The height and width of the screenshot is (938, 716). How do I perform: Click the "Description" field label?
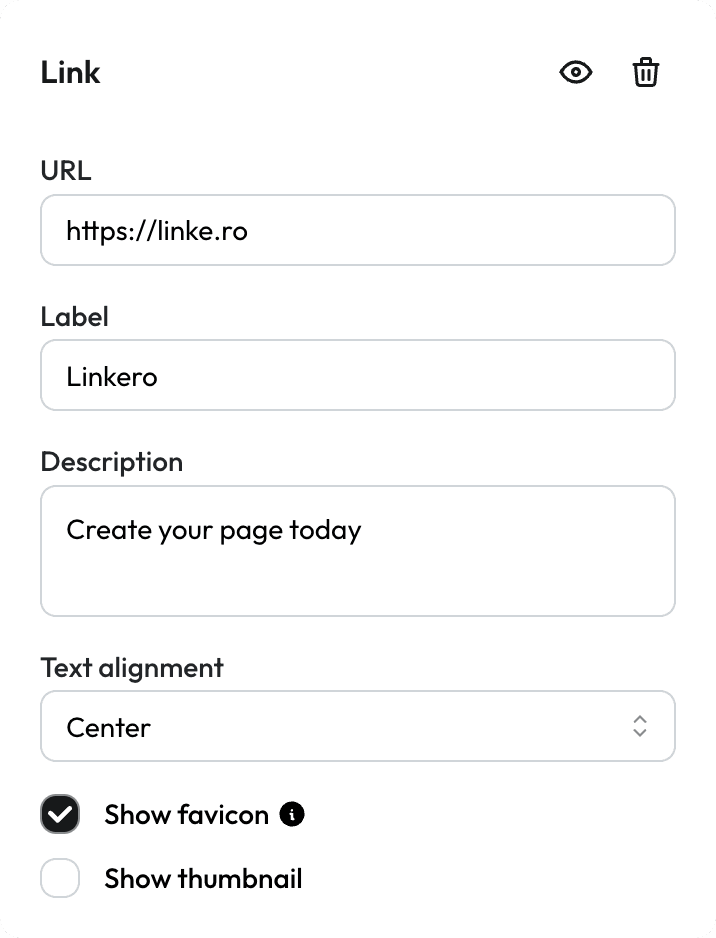112,462
